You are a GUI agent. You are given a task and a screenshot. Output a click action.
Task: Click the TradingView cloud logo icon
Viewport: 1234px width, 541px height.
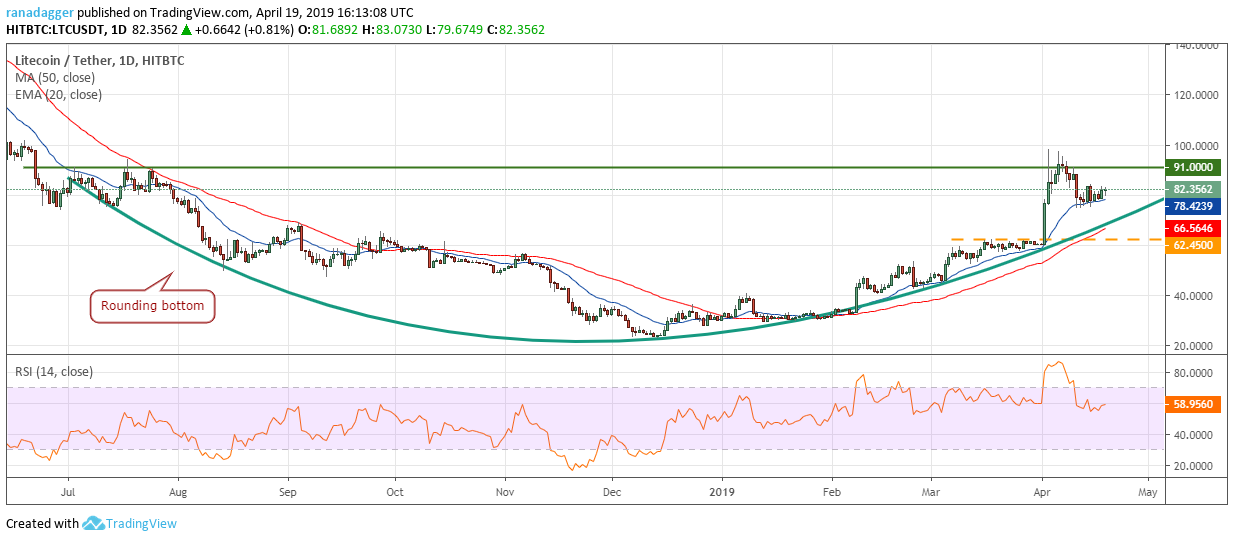click(x=94, y=523)
